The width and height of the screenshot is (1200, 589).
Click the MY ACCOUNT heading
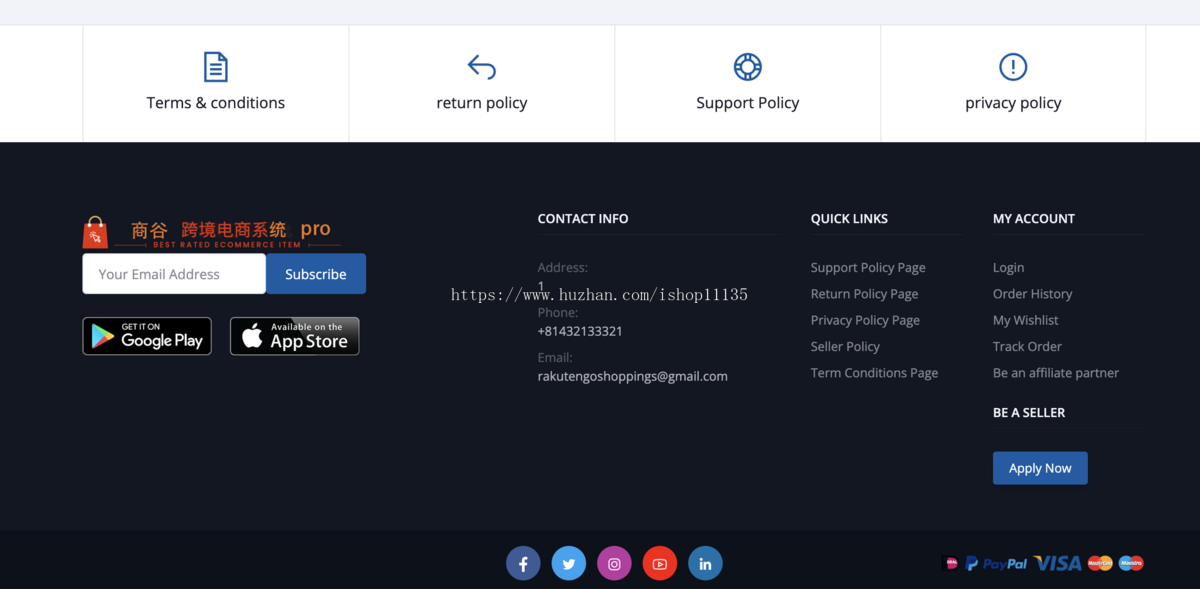1034,218
